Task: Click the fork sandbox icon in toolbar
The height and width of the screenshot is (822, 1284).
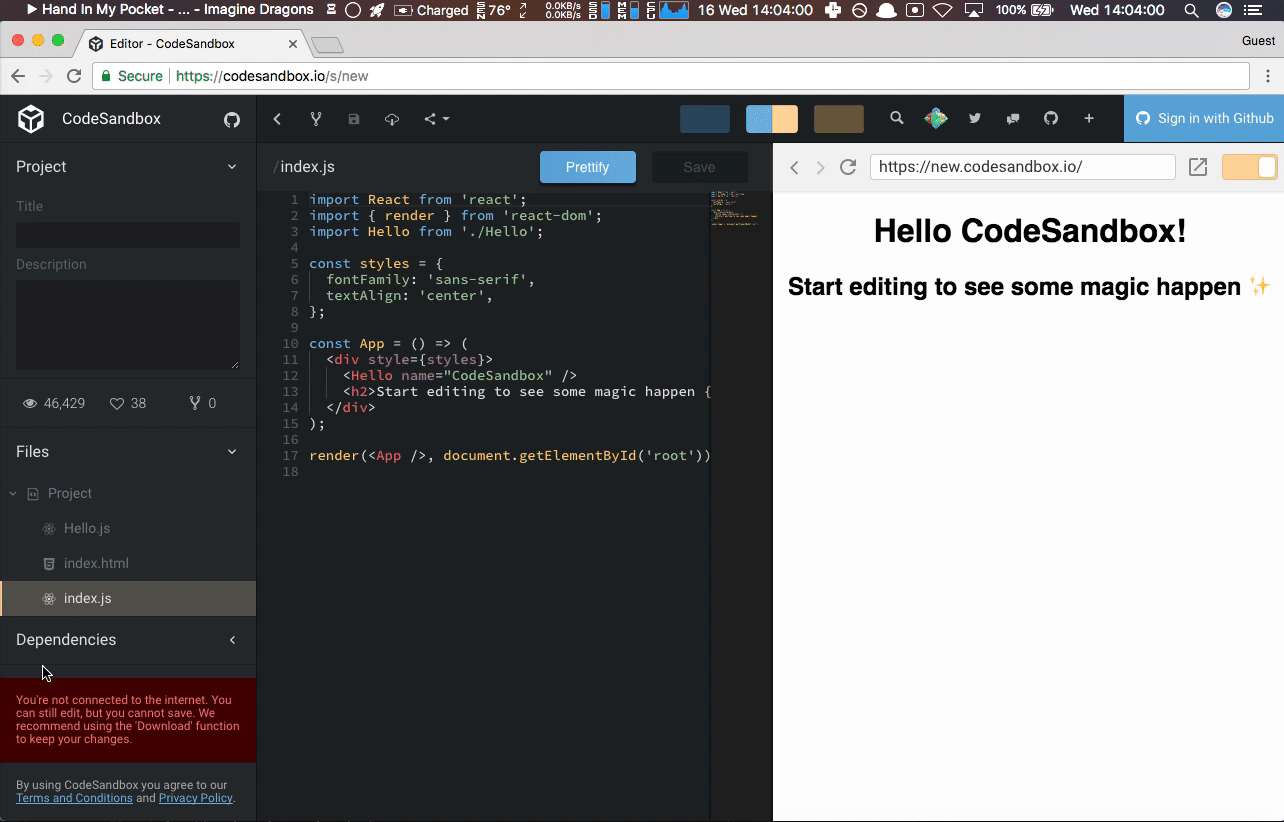Action: click(316, 119)
